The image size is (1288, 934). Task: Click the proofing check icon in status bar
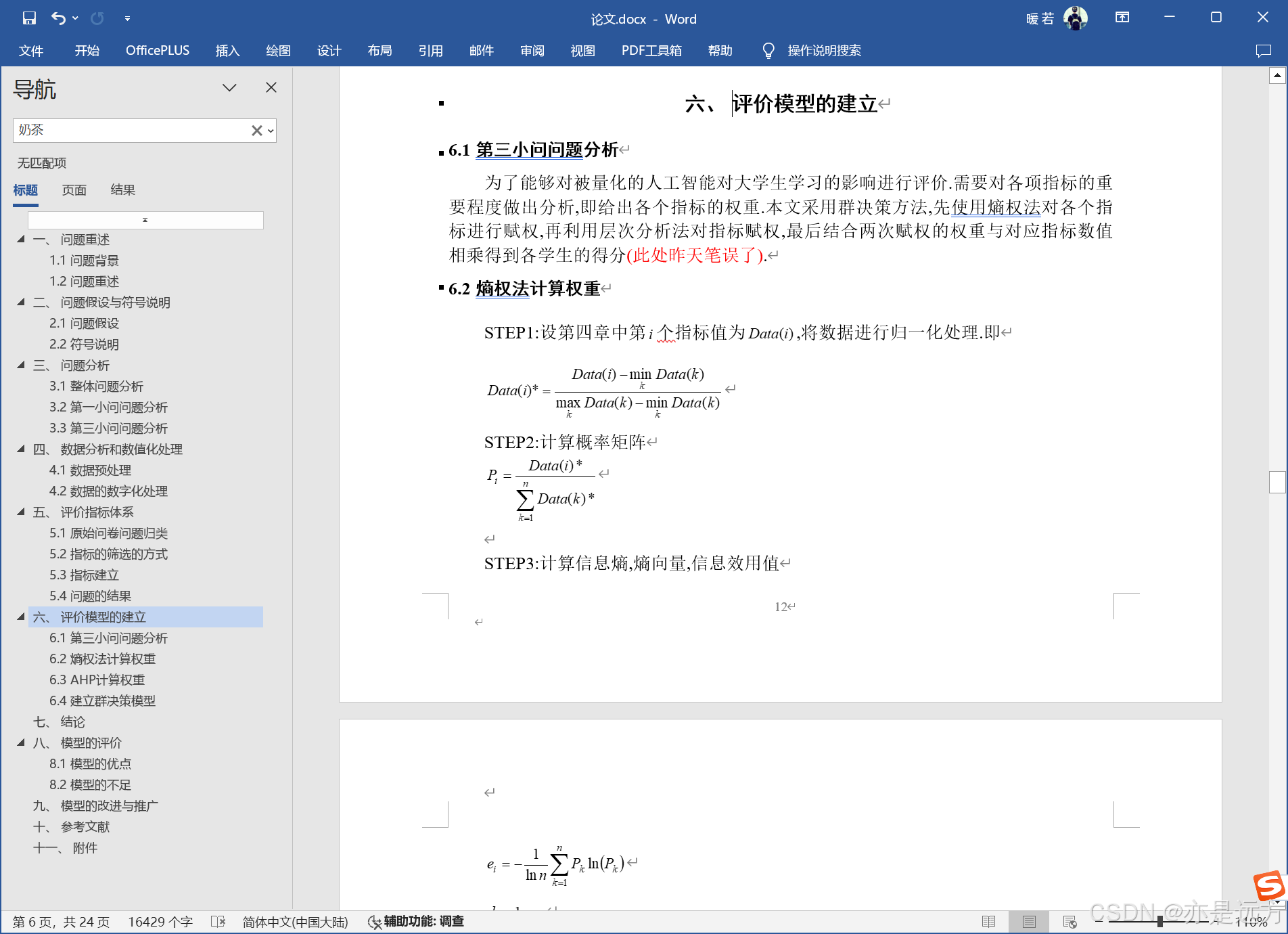218,922
